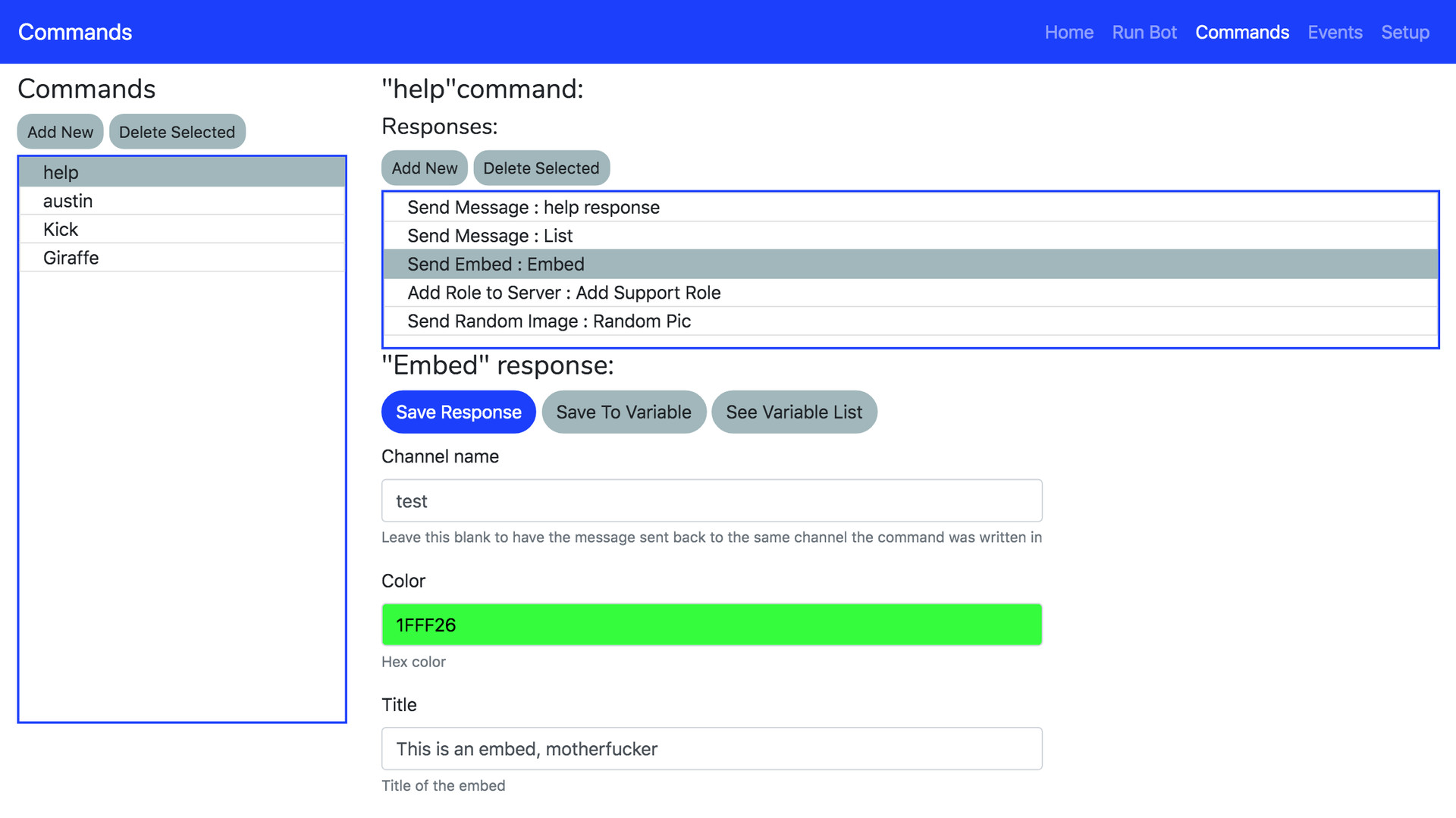The height and width of the screenshot is (818, 1456).
Task: Focus the Channel name input field
Action: (711, 501)
